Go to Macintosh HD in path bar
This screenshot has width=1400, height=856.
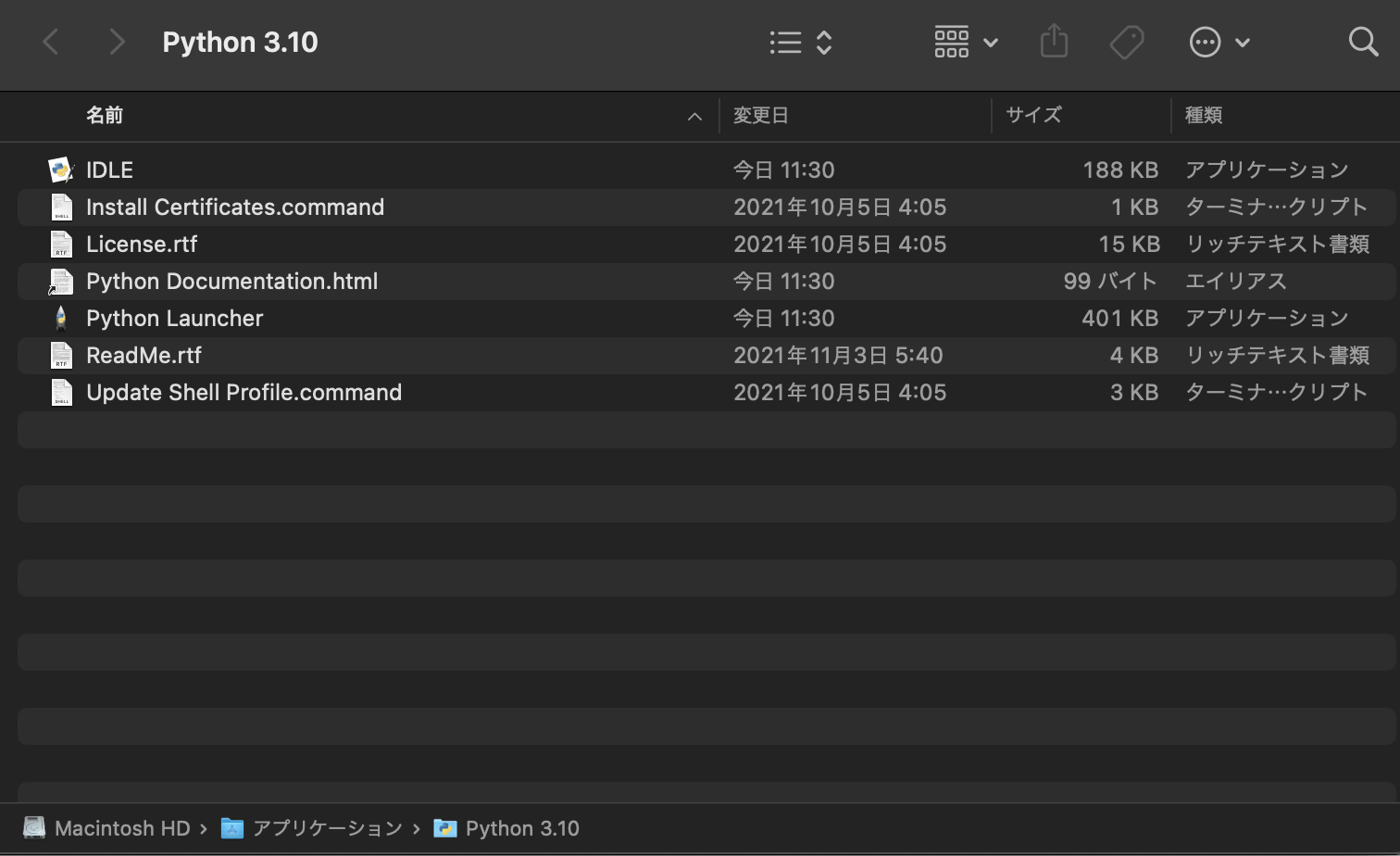point(121,828)
